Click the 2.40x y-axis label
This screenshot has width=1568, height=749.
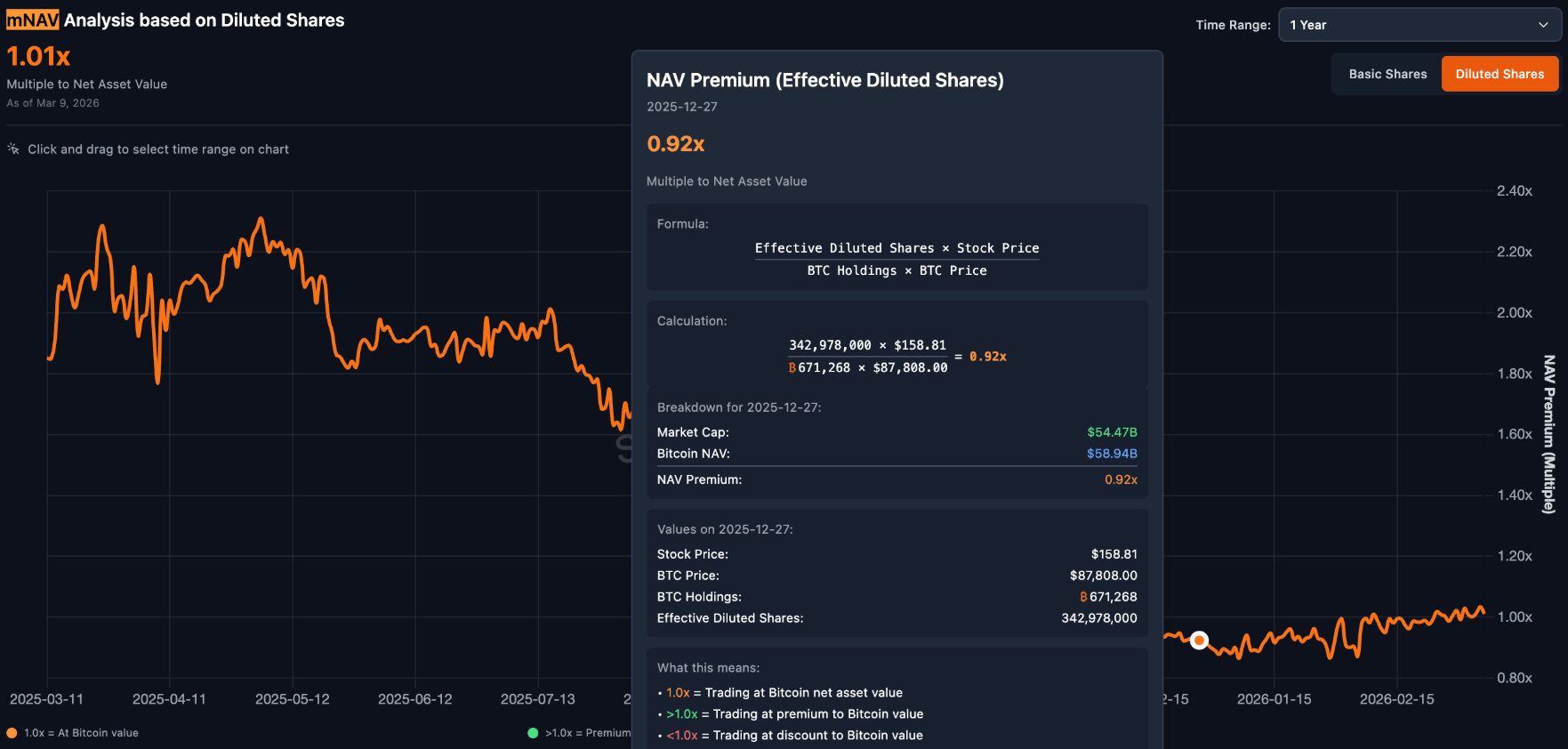click(x=1514, y=191)
